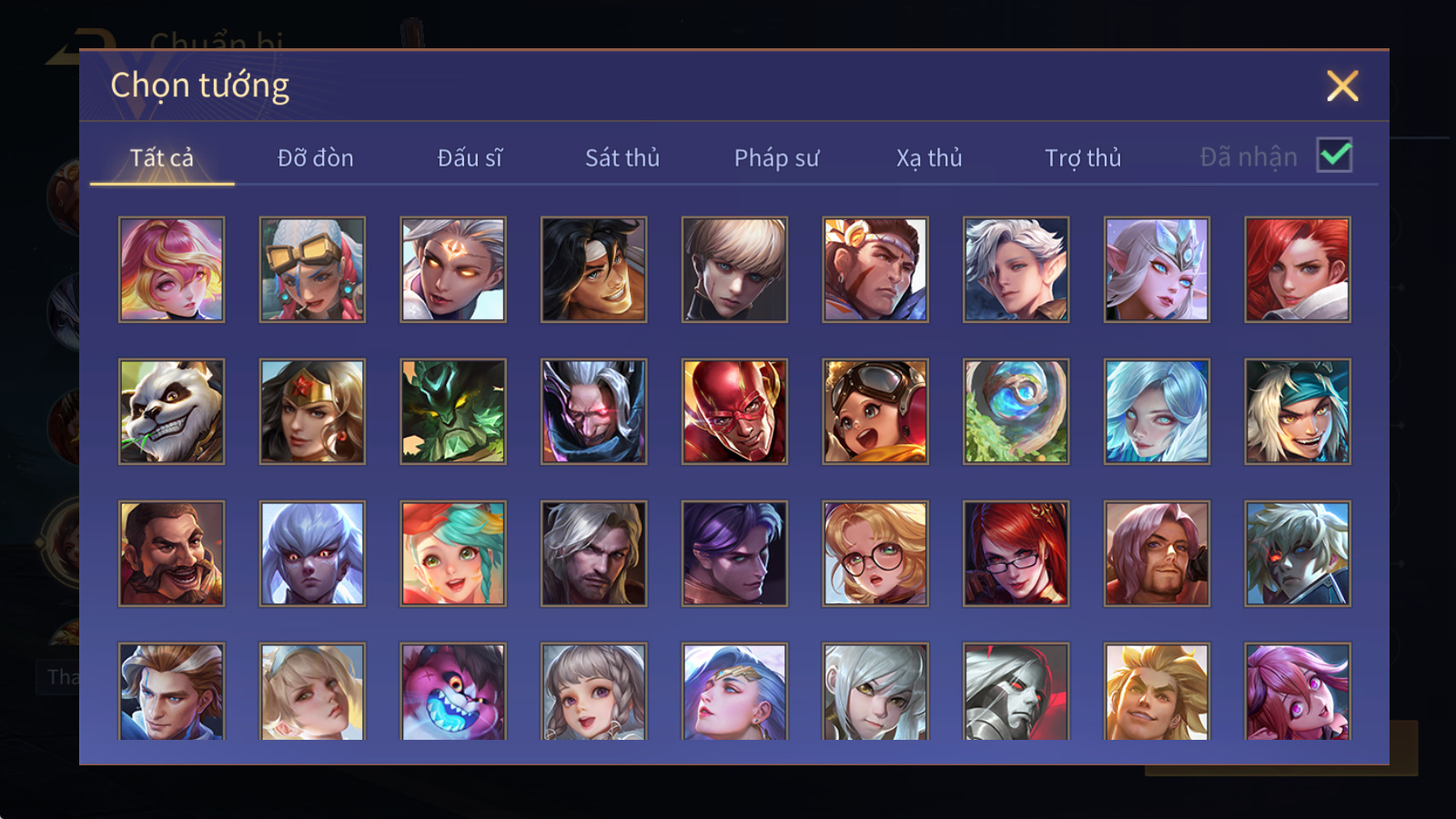Pick the purple grinning cat creature
Viewport: 1456px width, 819px height.
point(453,691)
